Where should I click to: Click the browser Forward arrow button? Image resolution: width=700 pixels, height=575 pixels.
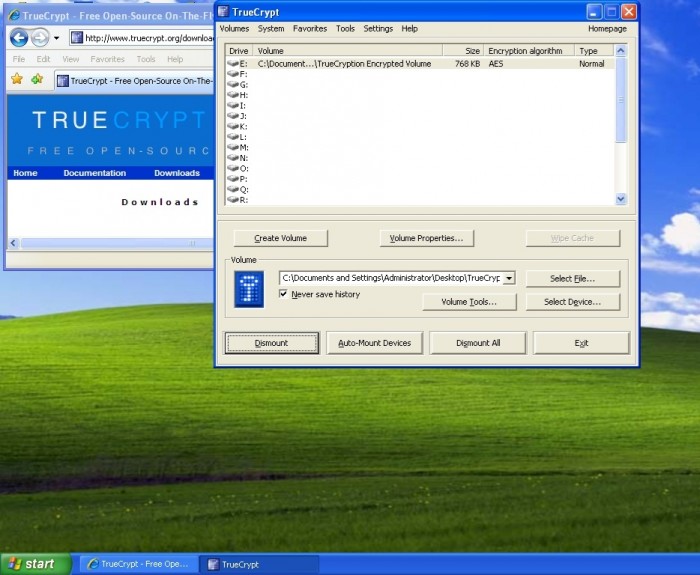[x=40, y=38]
